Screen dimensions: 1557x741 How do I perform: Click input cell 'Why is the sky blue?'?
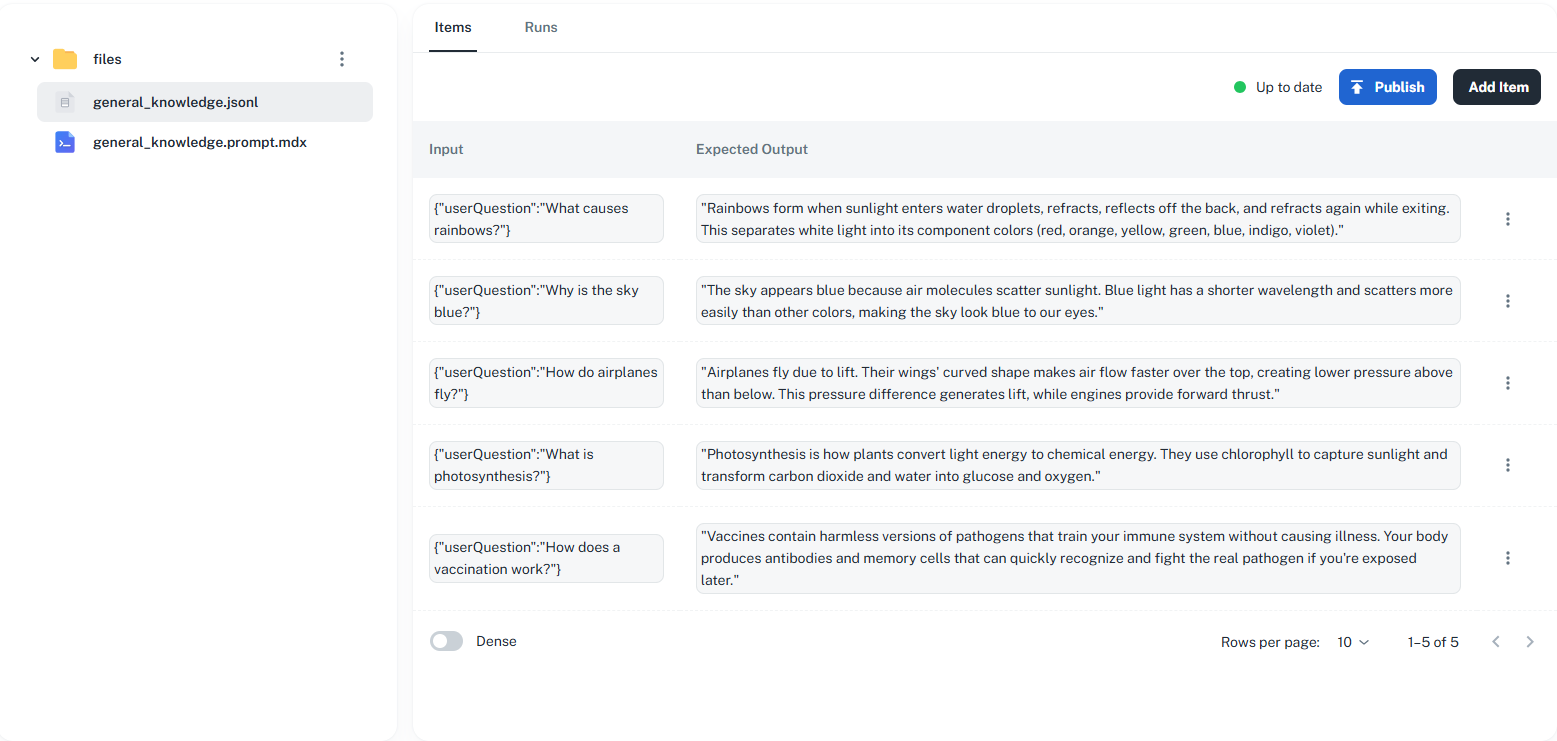tap(546, 300)
